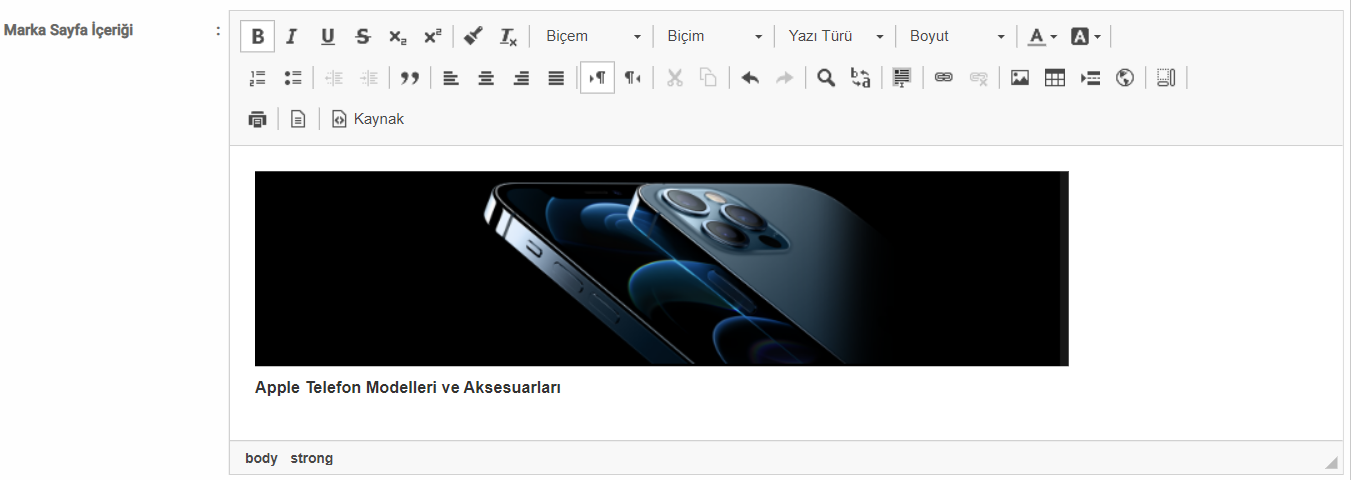Insert a block quote
The image size is (1351, 480).
[409, 78]
